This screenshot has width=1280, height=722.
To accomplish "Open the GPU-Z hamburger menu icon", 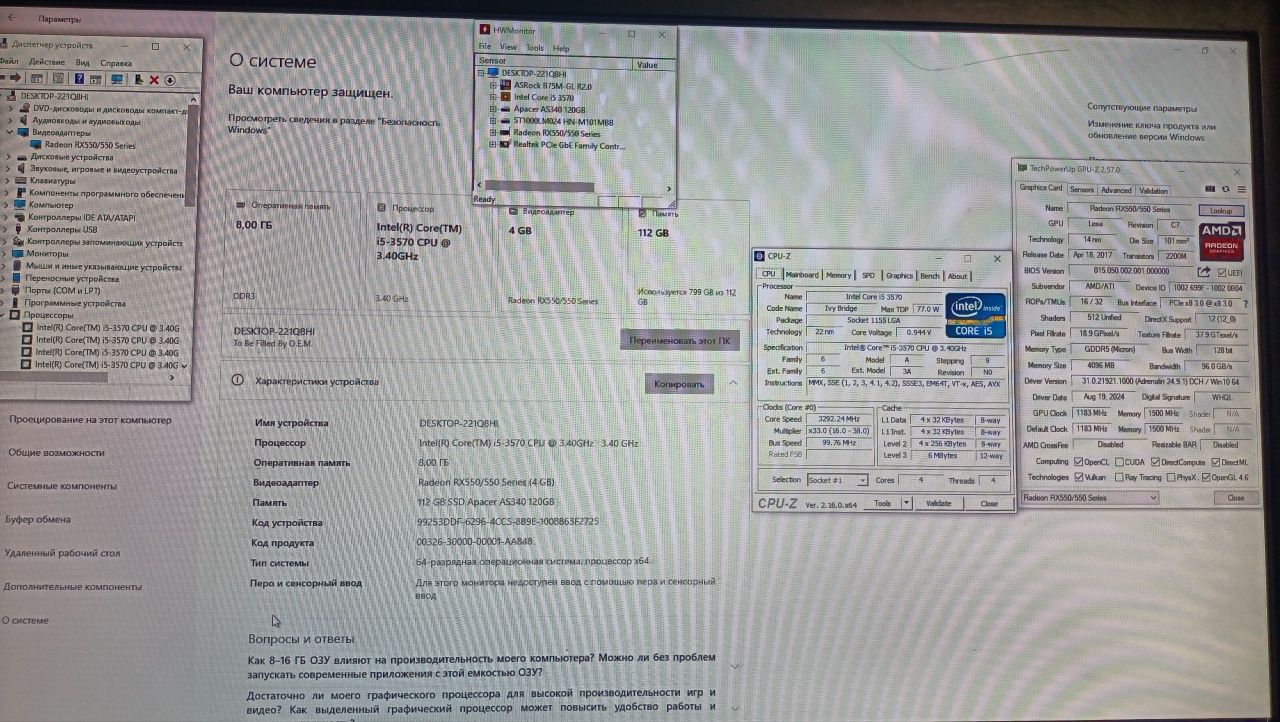I will [1240, 189].
